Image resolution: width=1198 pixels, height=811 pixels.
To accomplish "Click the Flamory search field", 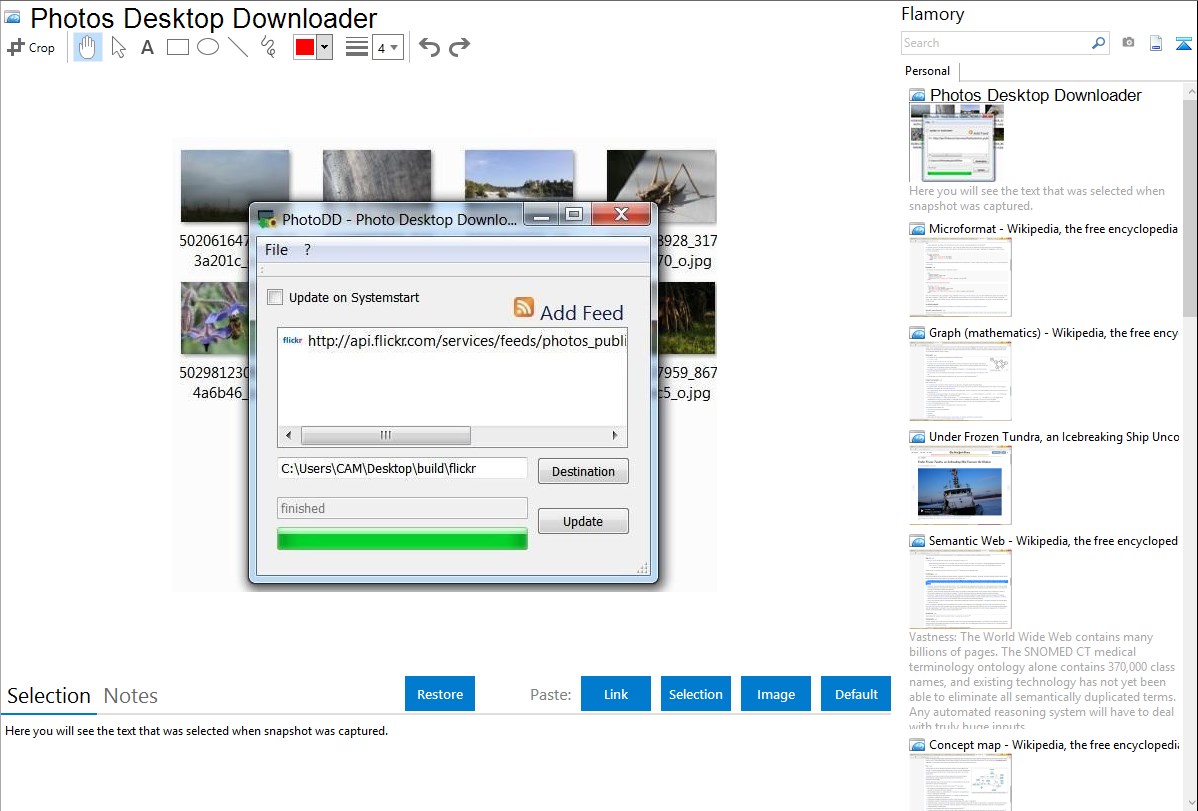I will 996,43.
